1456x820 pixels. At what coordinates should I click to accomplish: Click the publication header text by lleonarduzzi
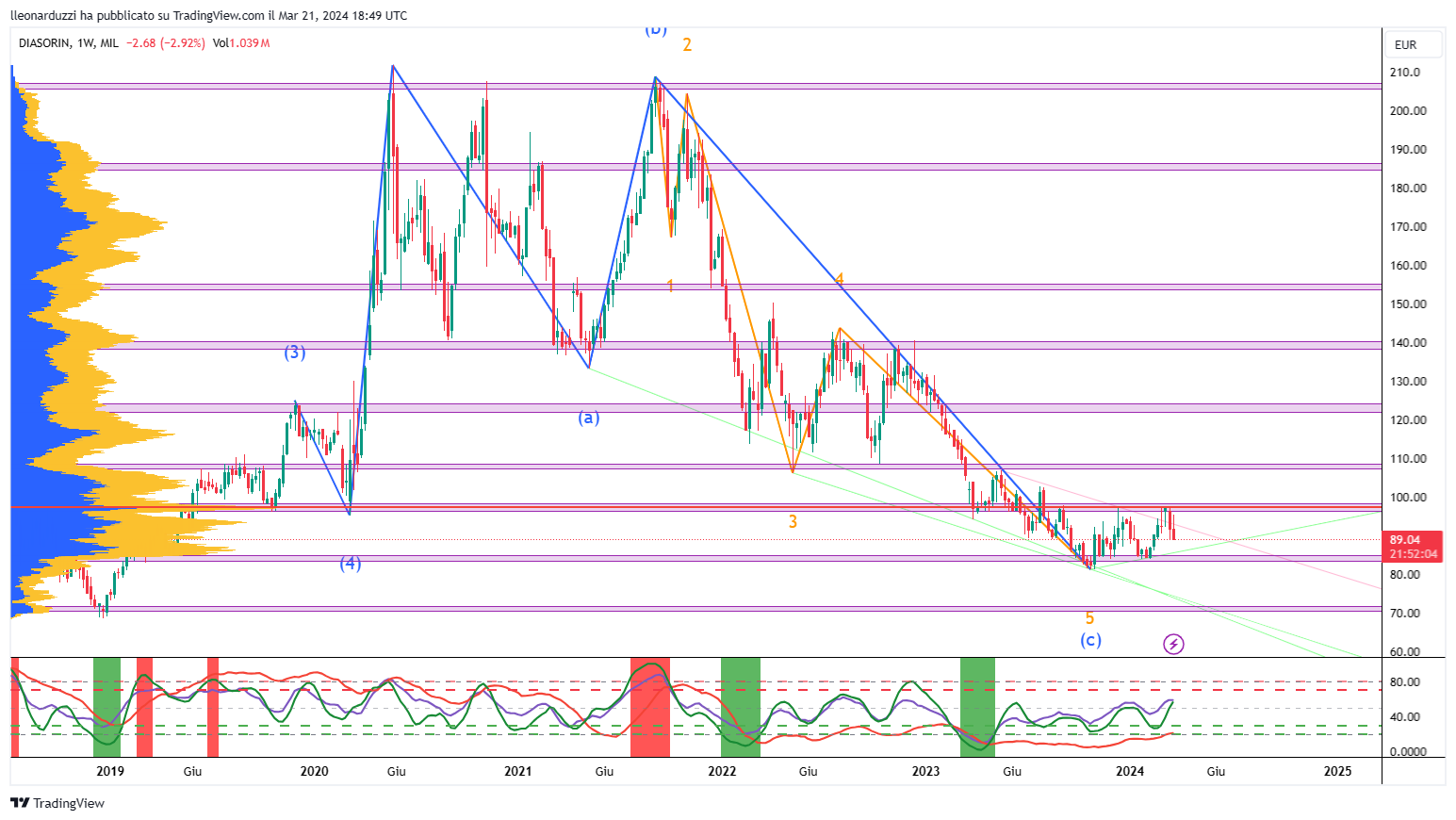209,15
